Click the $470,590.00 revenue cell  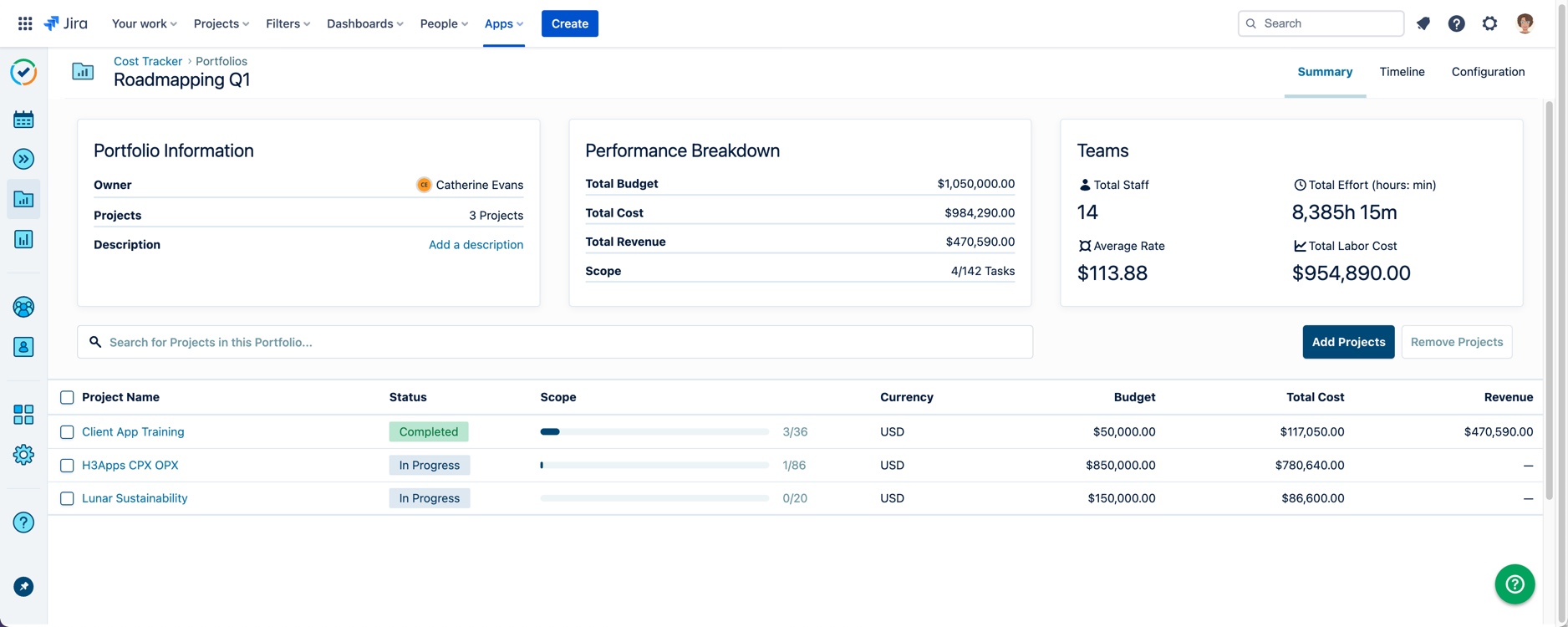point(1499,432)
